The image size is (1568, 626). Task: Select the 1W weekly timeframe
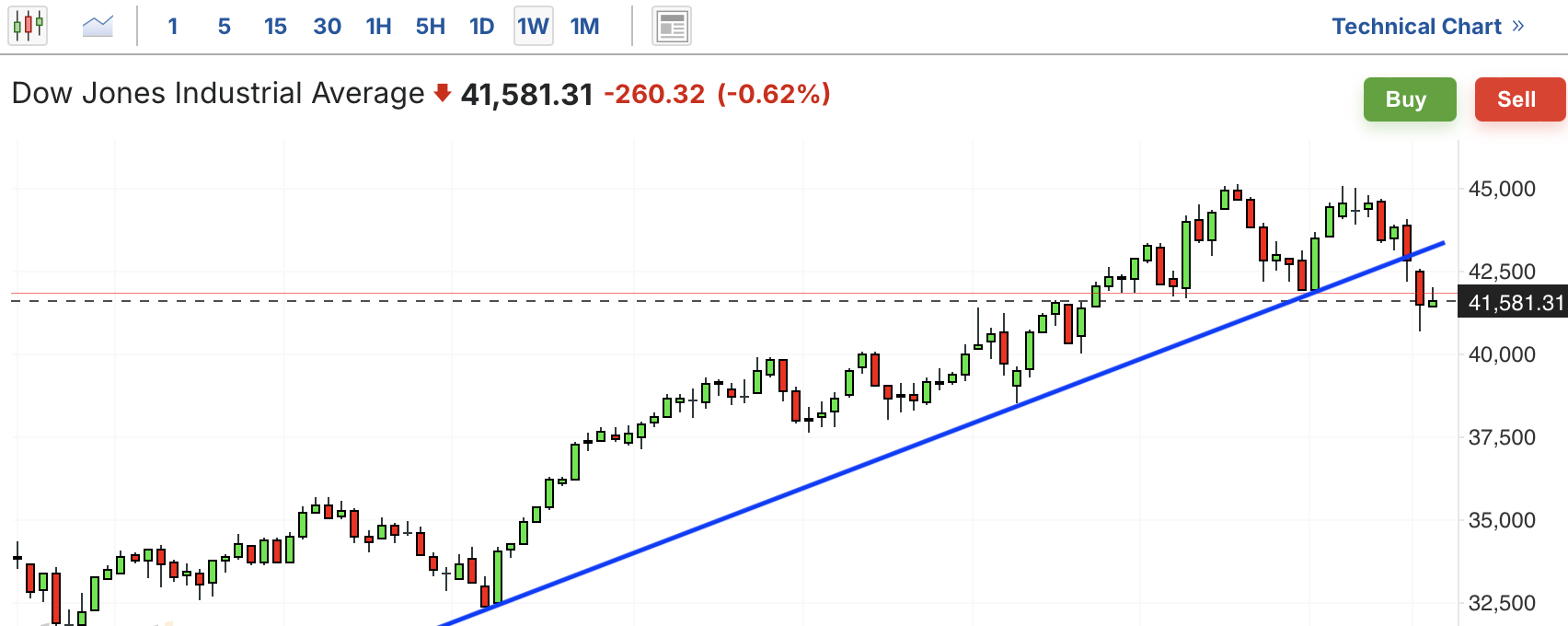coord(533,27)
